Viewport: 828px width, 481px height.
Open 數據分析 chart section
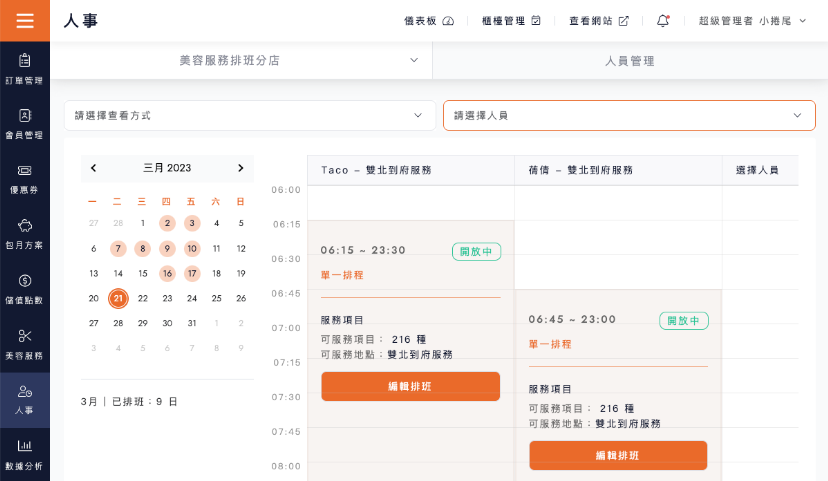[24, 455]
